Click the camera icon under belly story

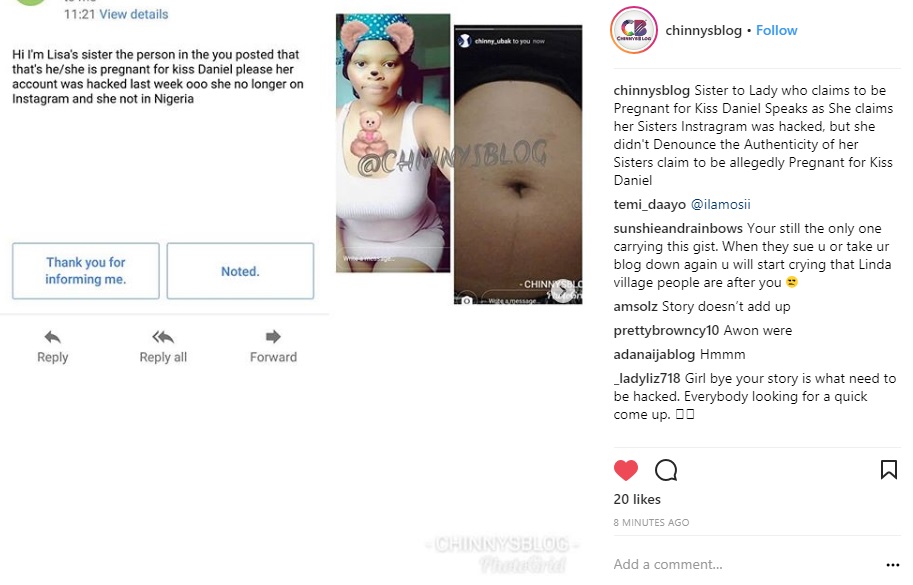[466, 300]
